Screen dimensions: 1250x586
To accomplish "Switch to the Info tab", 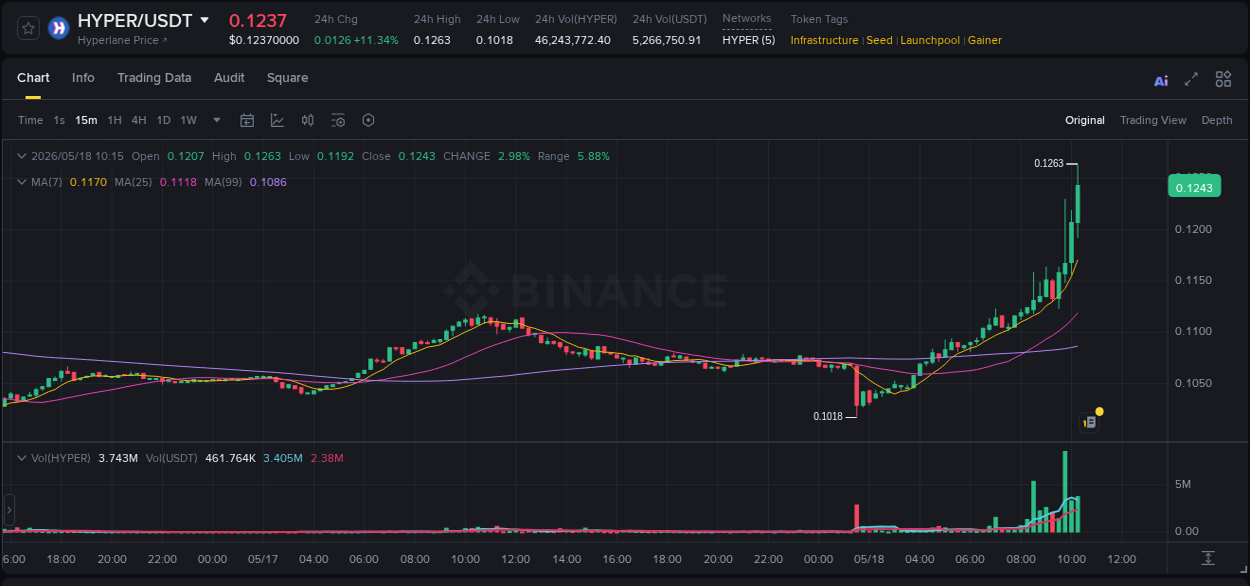I will coord(83,78).
